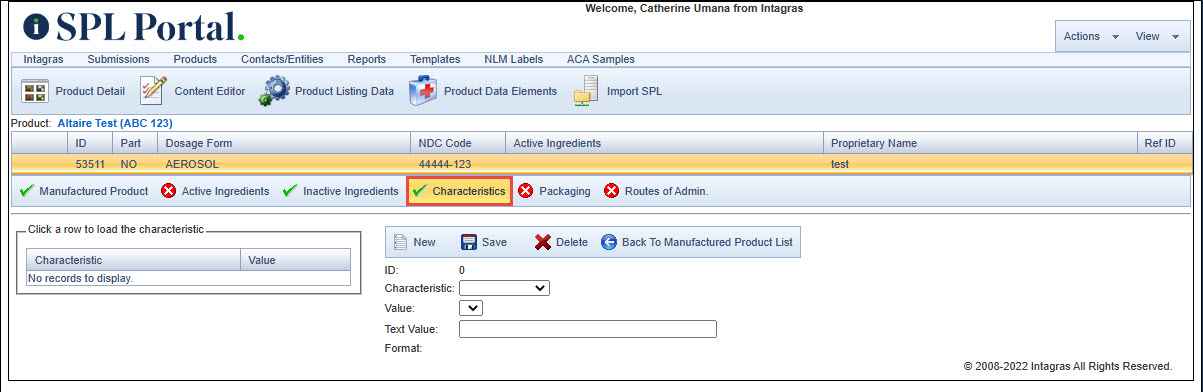Viewport: 1203px width, 392px height.
Task: Click the Product Listing Data gear icon
Action: point(274,91)
